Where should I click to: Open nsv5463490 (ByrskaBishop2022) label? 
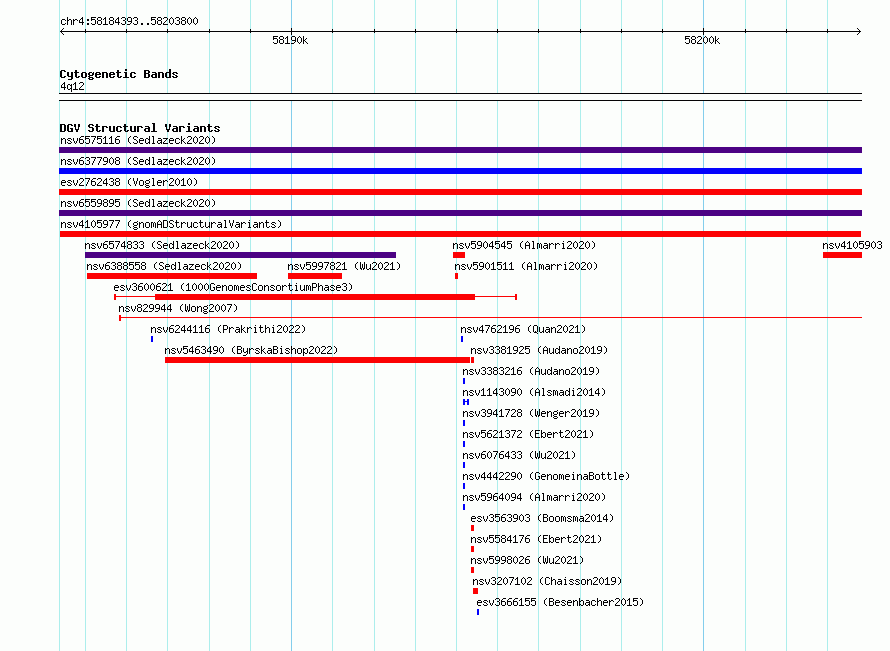pos(251,350)
